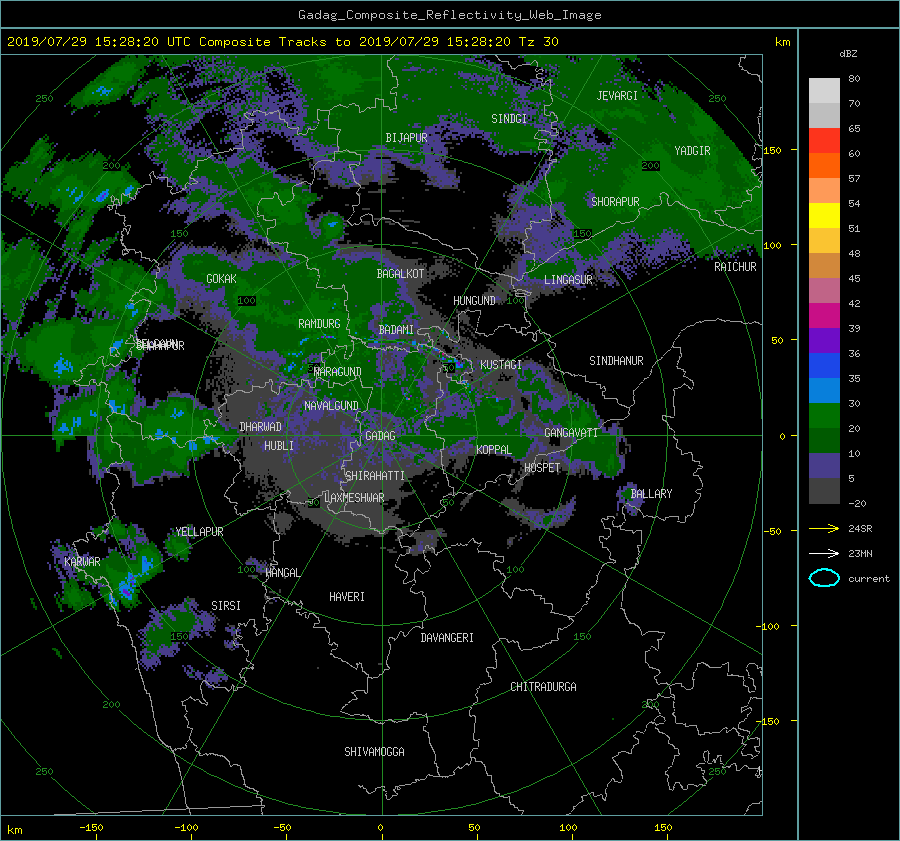Image resolution: width=900 pixels, height=841 pixels.
Task: Click the HOSPET city label
Action: 542,468
